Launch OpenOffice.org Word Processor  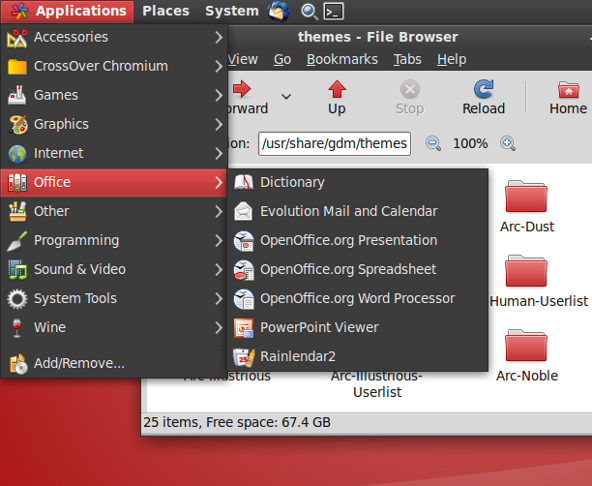tap(357, 299)
